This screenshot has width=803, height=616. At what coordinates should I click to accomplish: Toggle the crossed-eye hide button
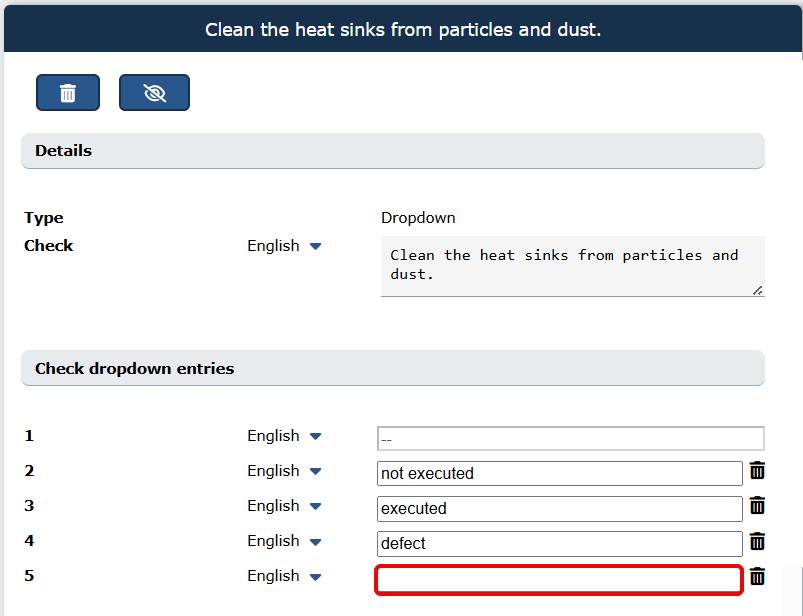pyautogui.click(x=154, y=93)
